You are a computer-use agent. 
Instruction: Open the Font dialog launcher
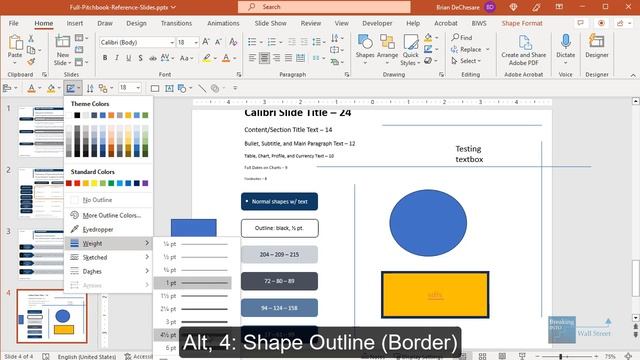pos(239,75)
